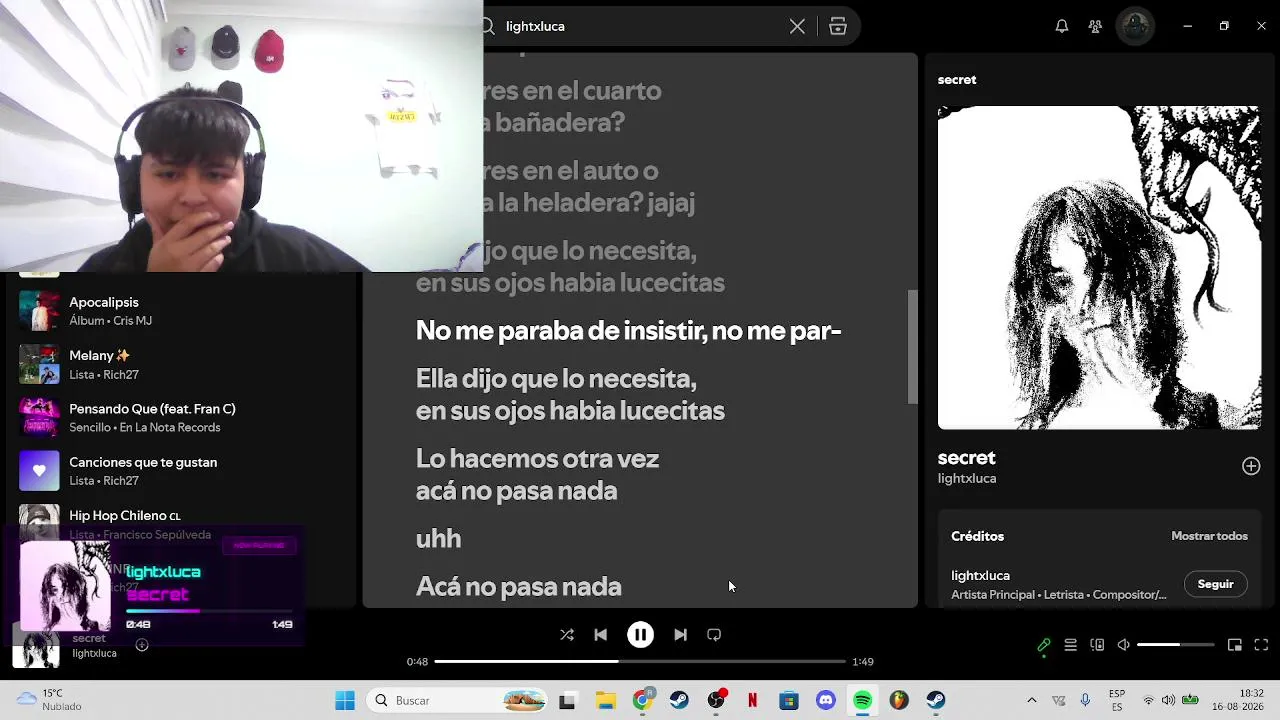Click the lyrics panel scrollbar

pos(912,347)
